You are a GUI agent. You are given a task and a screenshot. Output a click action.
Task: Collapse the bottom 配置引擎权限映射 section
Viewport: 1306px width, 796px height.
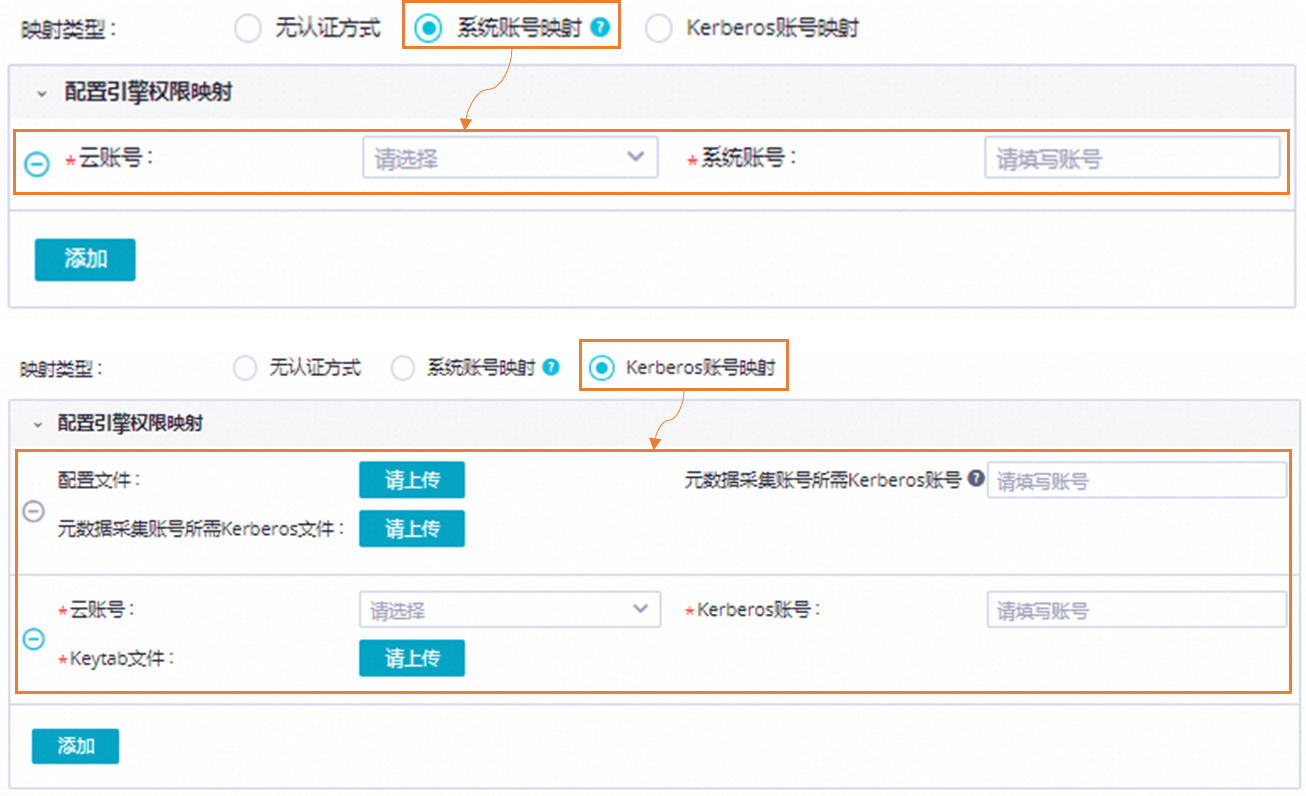40,422
